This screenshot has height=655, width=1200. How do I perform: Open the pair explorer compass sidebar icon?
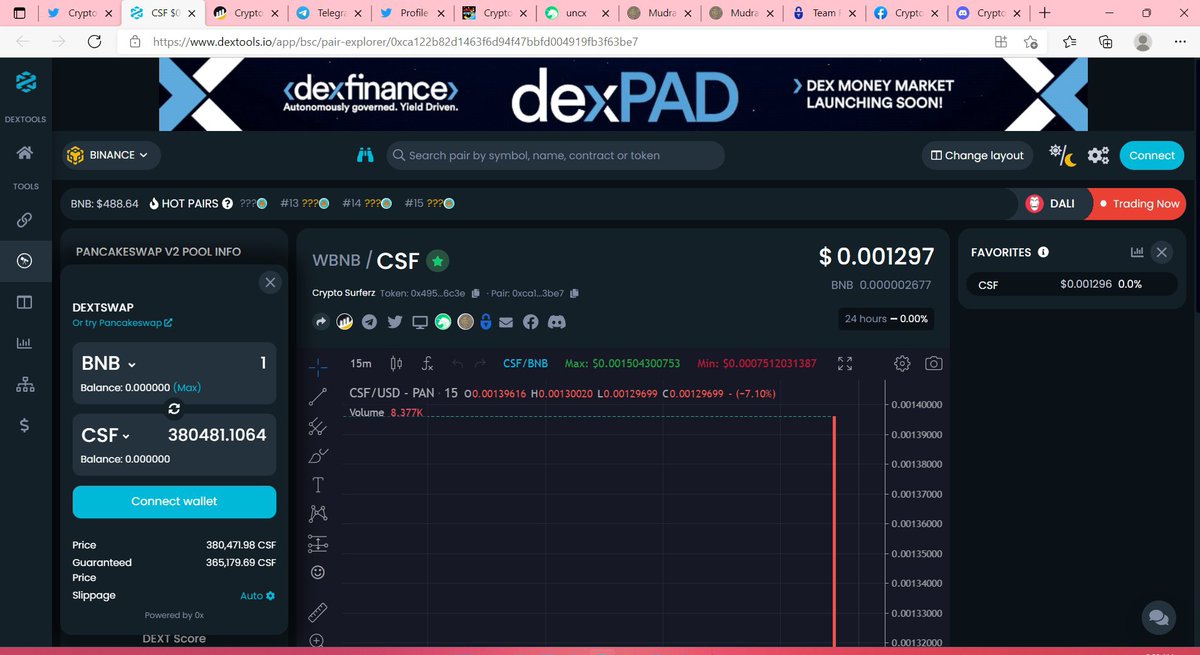24,261
